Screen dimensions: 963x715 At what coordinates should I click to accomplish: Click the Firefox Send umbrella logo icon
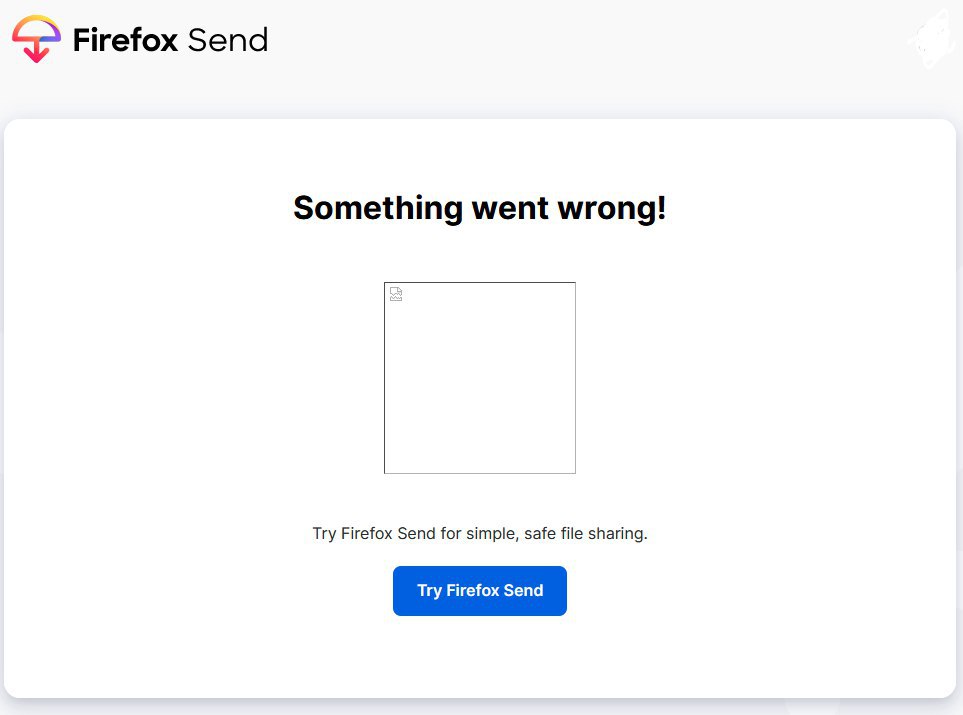36,39
